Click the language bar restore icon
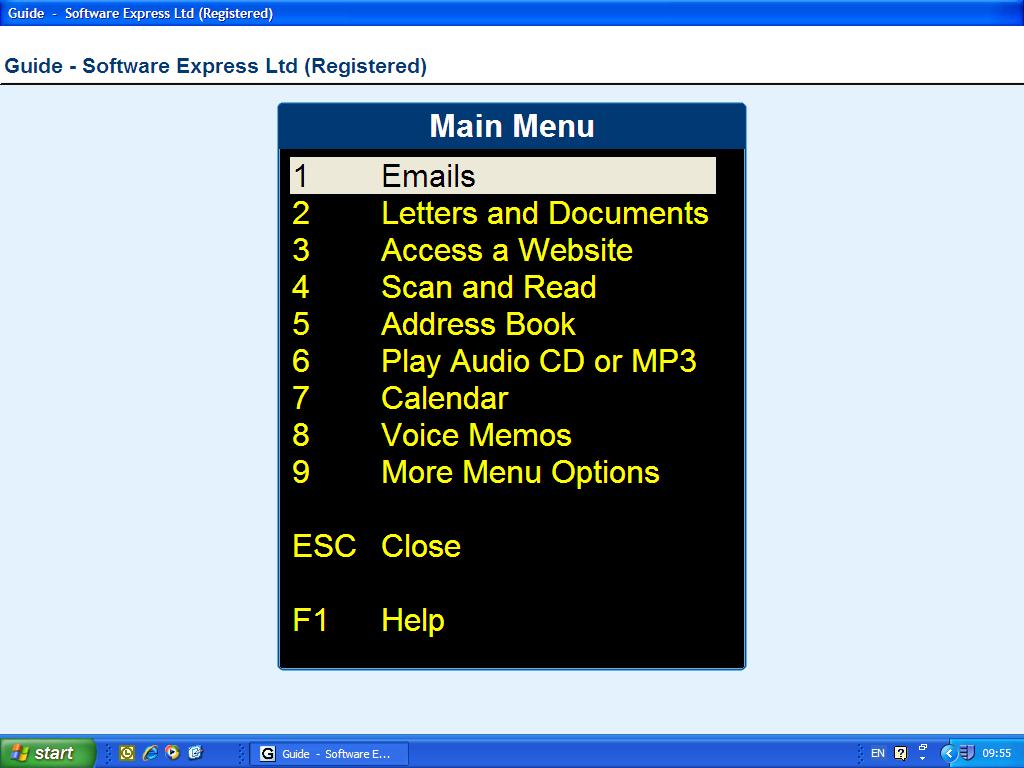Viewport: 1024px width, 768px height. (x=923, y=748)
